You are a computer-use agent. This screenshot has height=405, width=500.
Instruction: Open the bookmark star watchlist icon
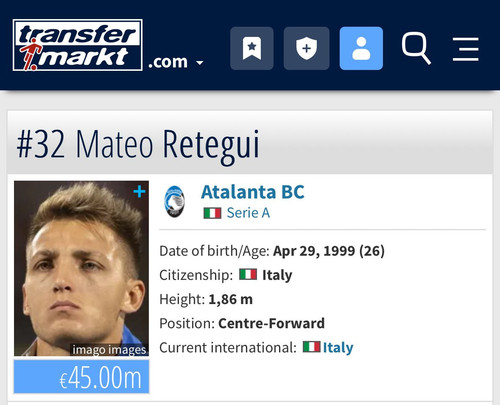pyautogui.click(x=252, y=48)
